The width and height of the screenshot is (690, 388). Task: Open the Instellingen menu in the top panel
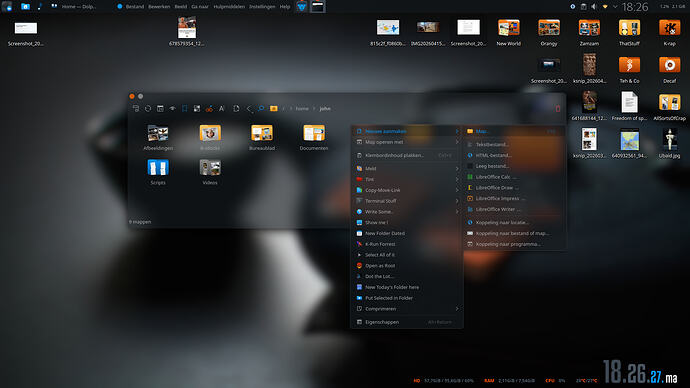[x=262, y=7]
